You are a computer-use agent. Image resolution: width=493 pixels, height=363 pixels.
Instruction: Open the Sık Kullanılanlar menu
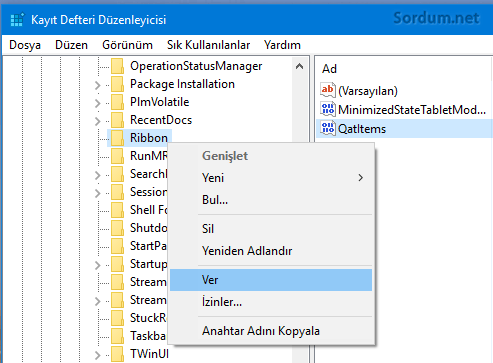pos(208,45)
